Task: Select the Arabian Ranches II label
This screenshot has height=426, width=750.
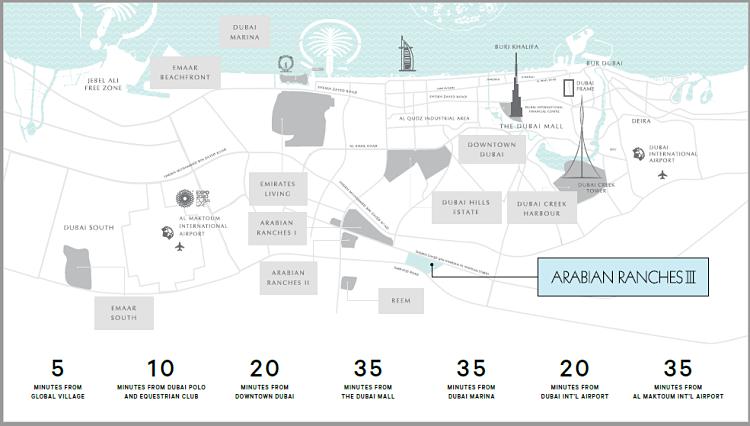Action: (x=288, y=278)
